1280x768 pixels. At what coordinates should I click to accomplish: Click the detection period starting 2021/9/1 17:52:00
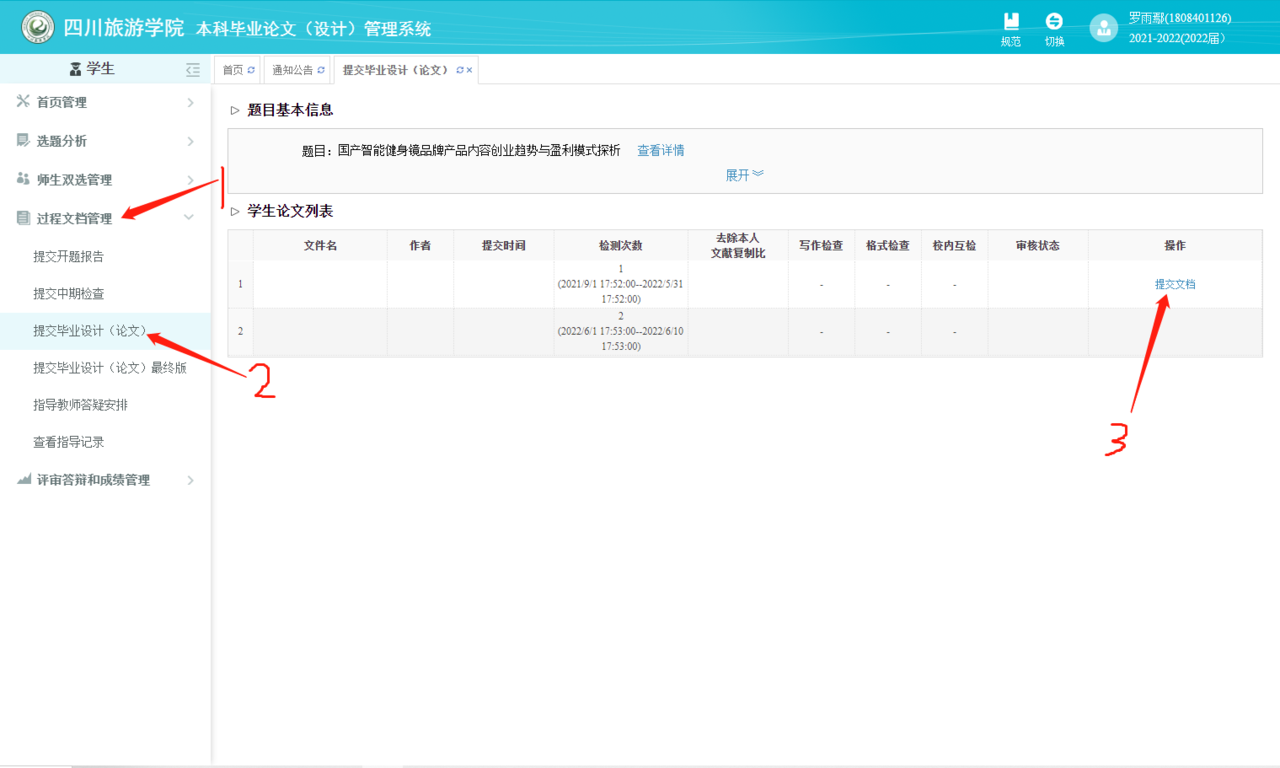tap(621, 291)
